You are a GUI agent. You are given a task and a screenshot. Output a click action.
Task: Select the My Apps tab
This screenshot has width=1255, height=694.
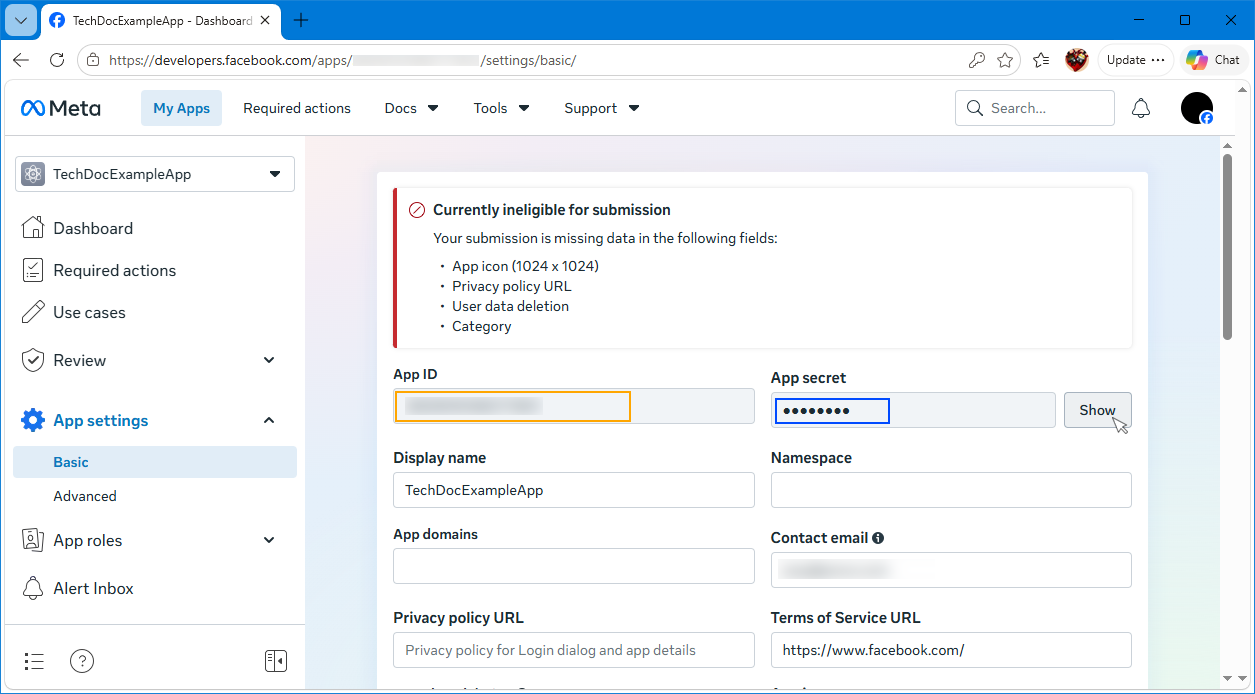click(x=181, y=108)
